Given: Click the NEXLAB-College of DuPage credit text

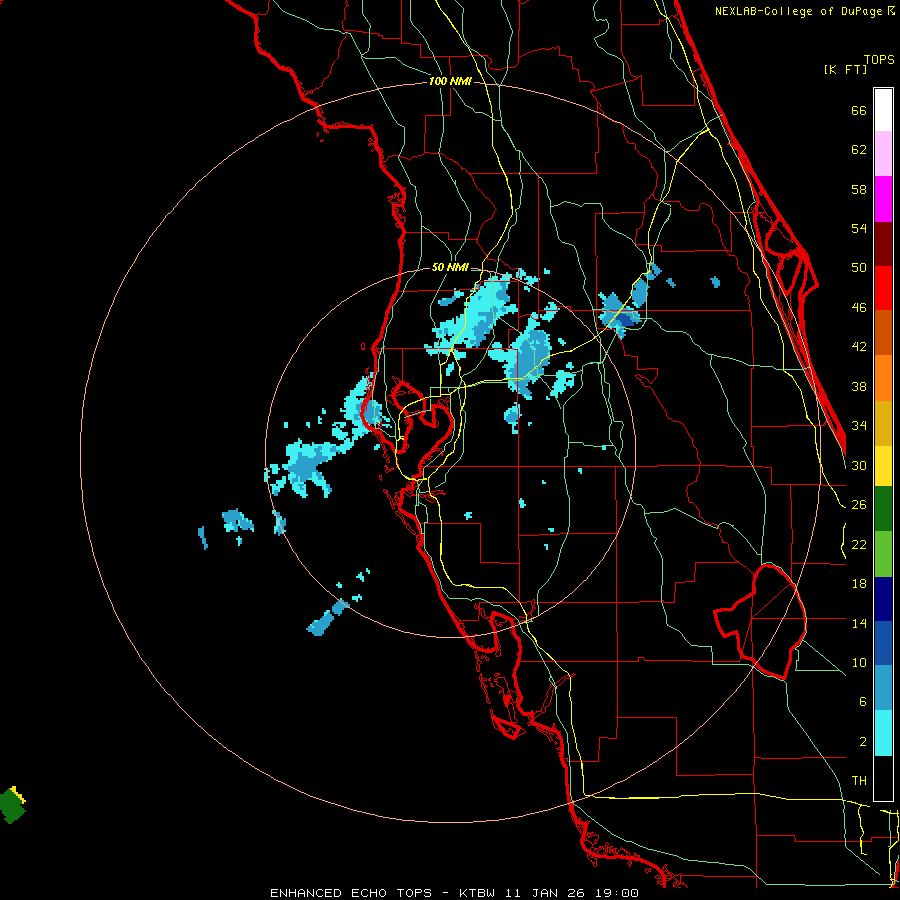Looking at the screenshot, I should coord(804,11).
